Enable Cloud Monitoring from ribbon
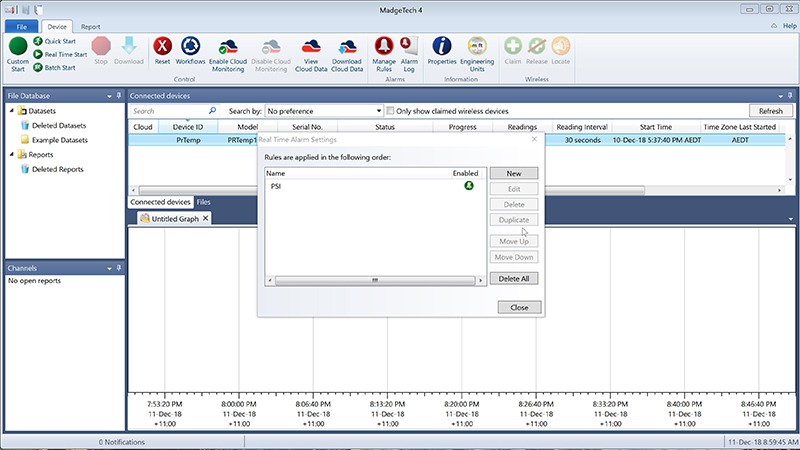The width and height of the screenshot is (800, 450). click(226, 47)
